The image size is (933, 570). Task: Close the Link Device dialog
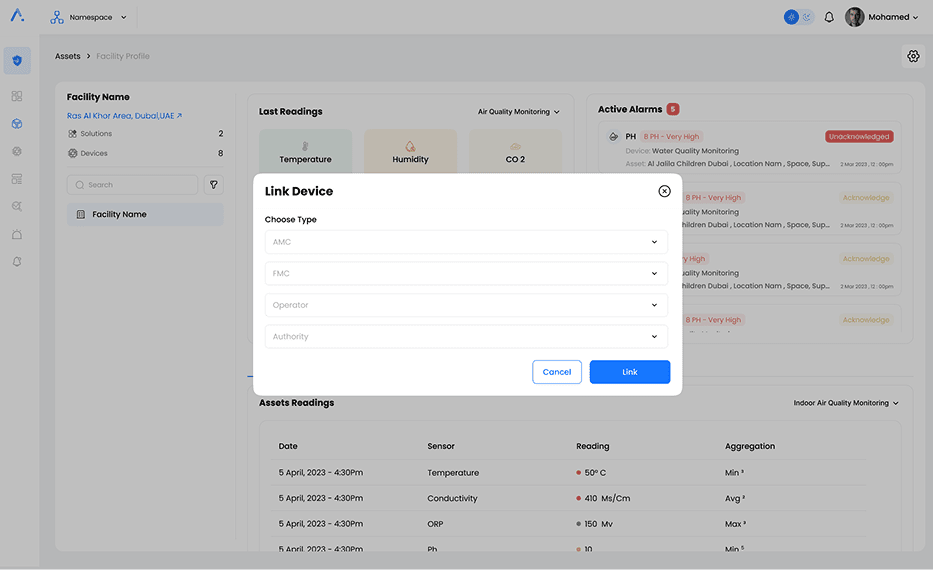(664, 191)
